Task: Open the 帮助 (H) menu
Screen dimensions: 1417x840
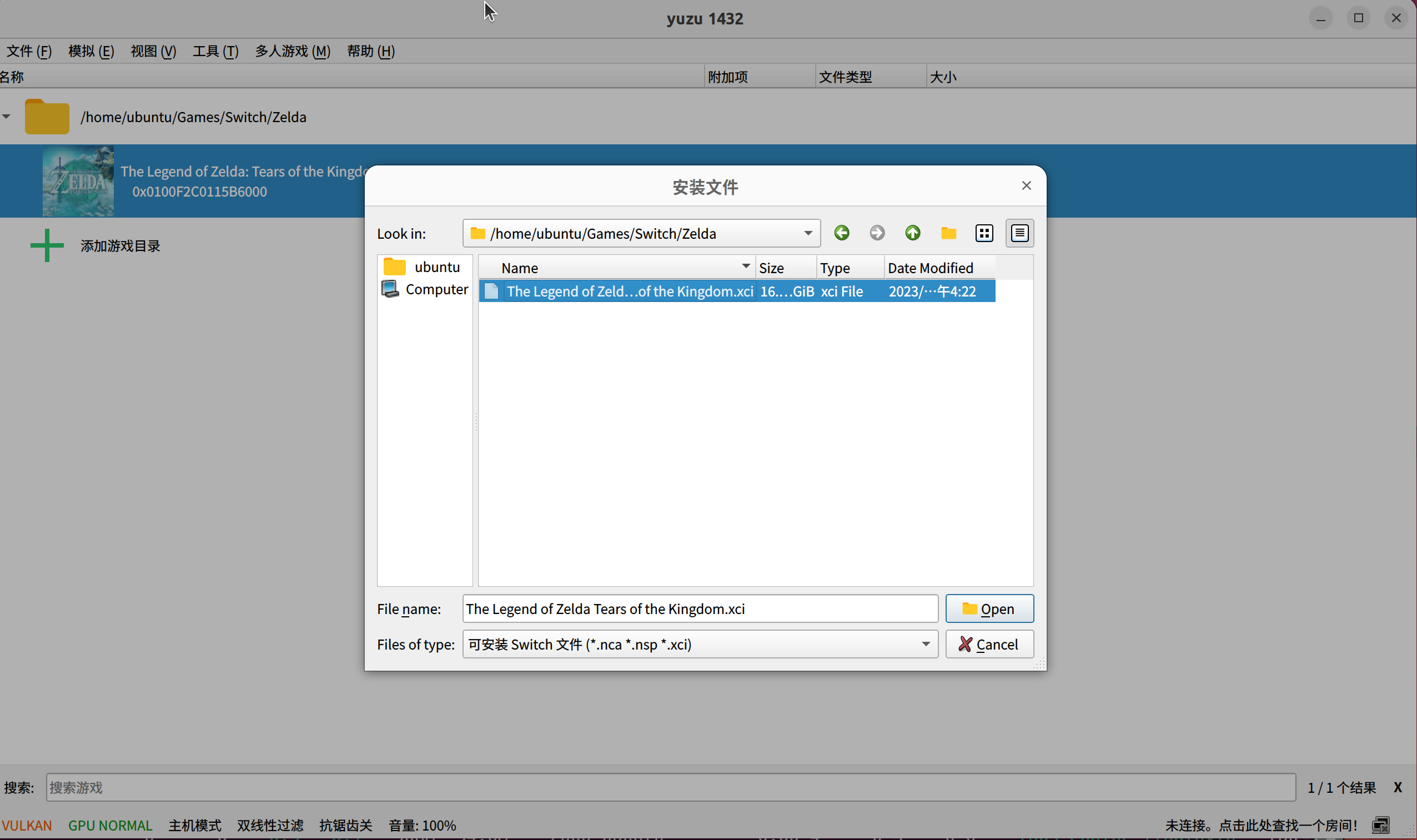Action: click(371, 51)
